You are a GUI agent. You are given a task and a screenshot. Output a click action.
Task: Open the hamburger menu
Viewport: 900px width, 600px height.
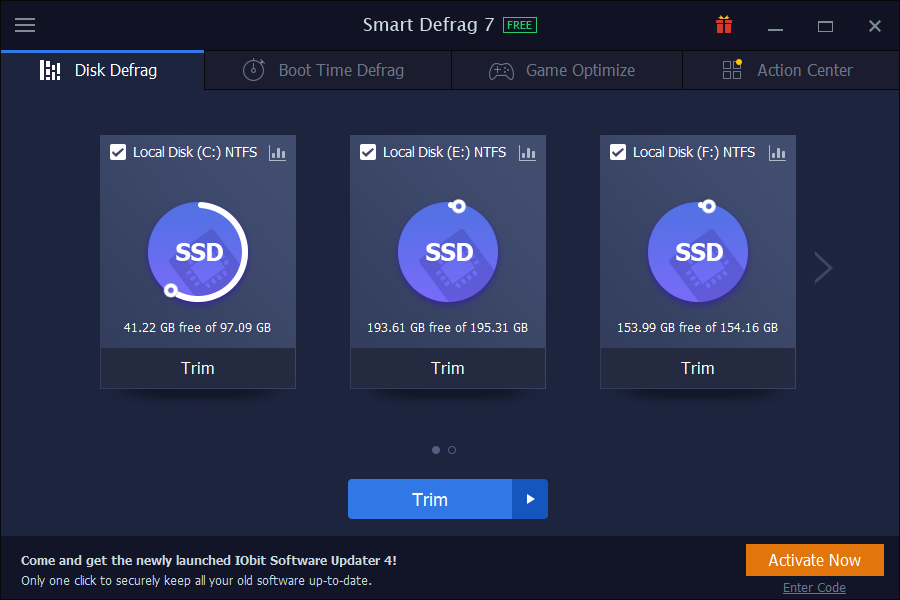pyautogui.click(x=24, y=25)
